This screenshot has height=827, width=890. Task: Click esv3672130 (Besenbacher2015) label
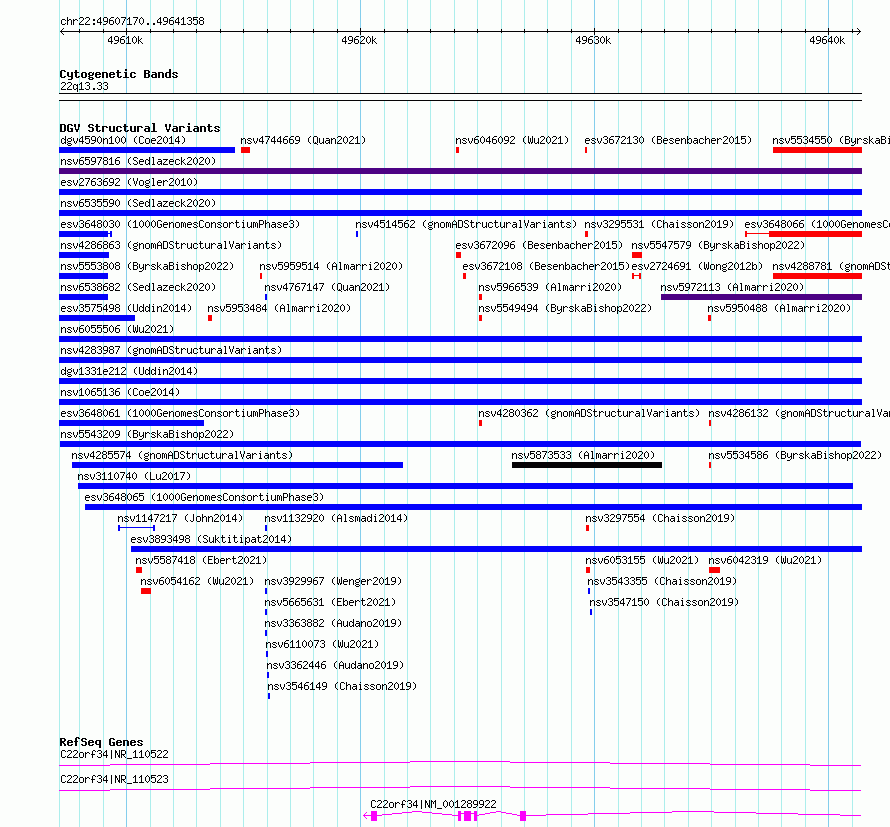coord(668,140)
